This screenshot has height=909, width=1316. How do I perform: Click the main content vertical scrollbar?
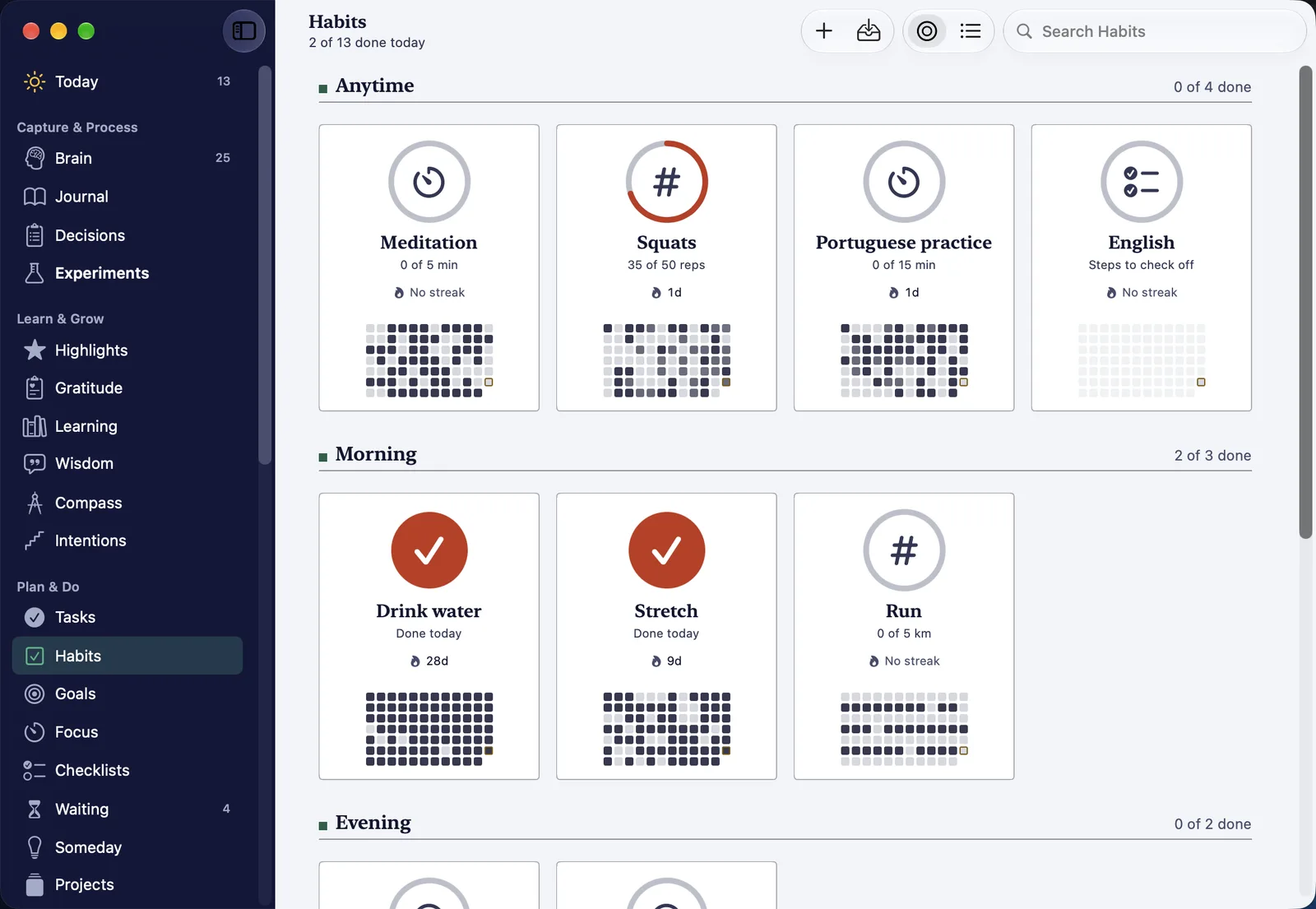[x=1305, y=303]
